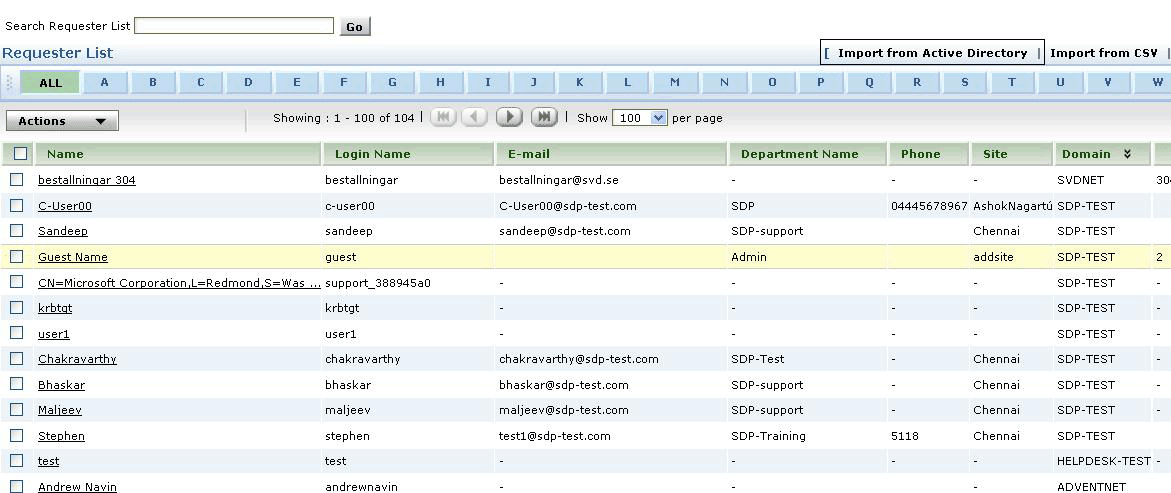Click the drag handle left of ALL
Screen dimensions: 1171x493
(10, 83)
